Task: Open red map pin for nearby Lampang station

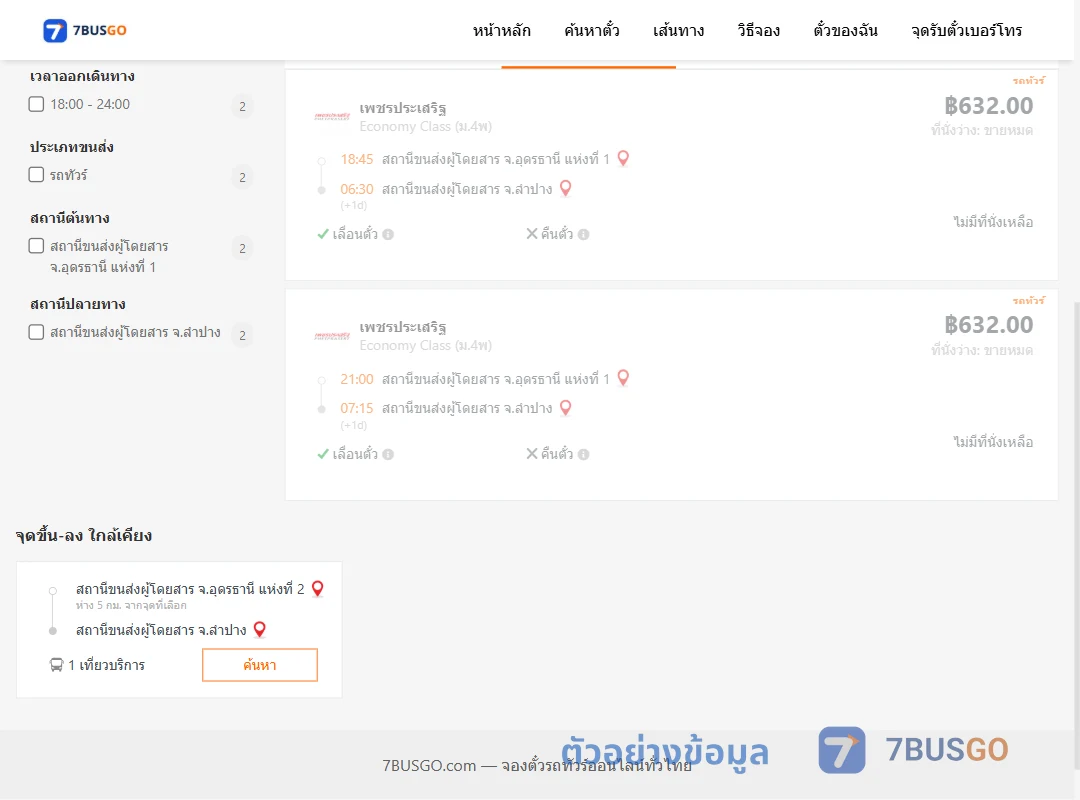Action: click(260, 629)
